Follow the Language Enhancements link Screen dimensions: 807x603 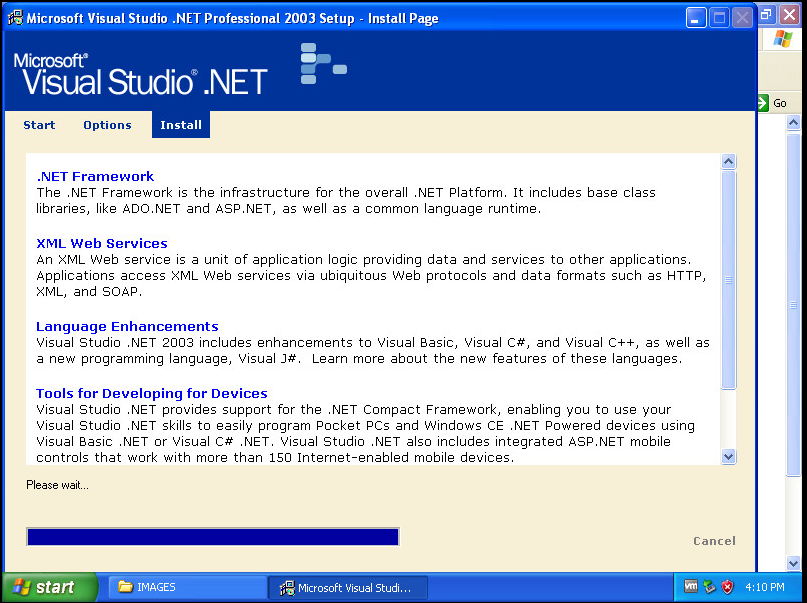point(127,327)
